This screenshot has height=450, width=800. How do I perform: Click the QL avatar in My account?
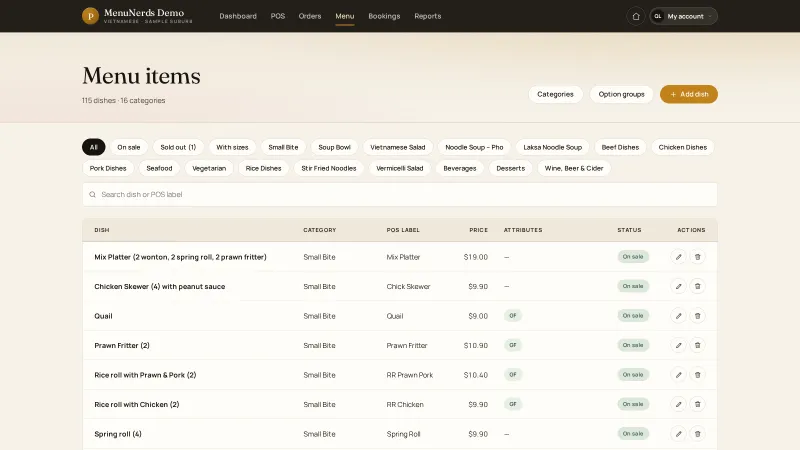click(x=658, y=16)
